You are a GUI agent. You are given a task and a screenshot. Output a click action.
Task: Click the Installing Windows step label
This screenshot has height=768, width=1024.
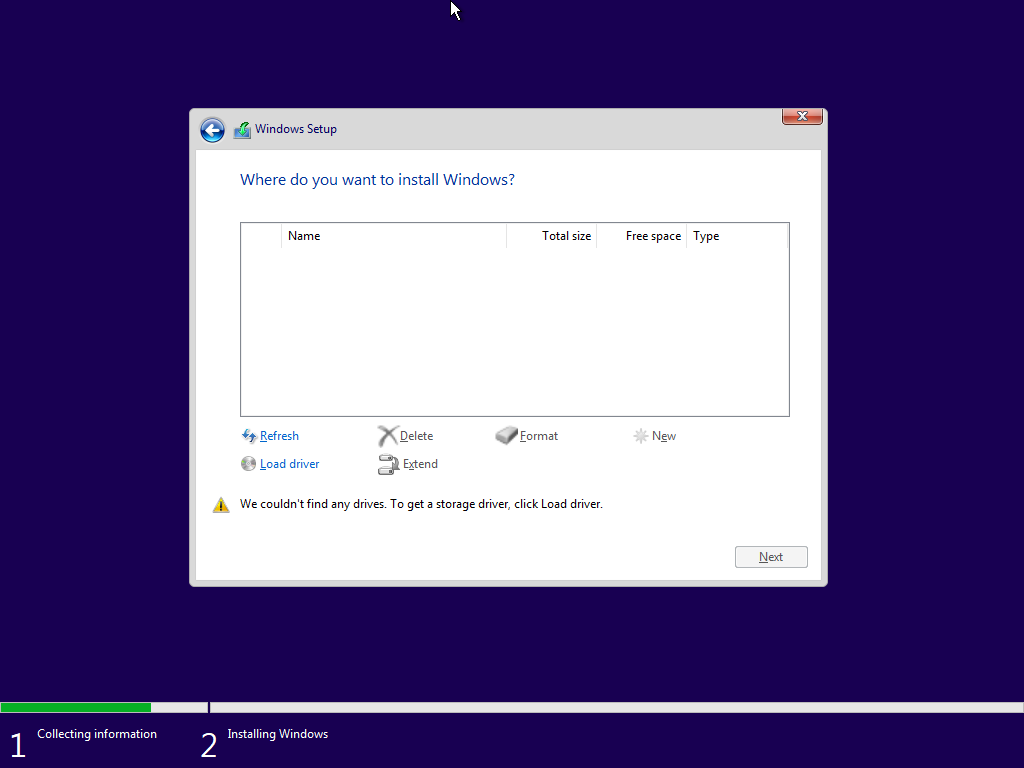277,734
